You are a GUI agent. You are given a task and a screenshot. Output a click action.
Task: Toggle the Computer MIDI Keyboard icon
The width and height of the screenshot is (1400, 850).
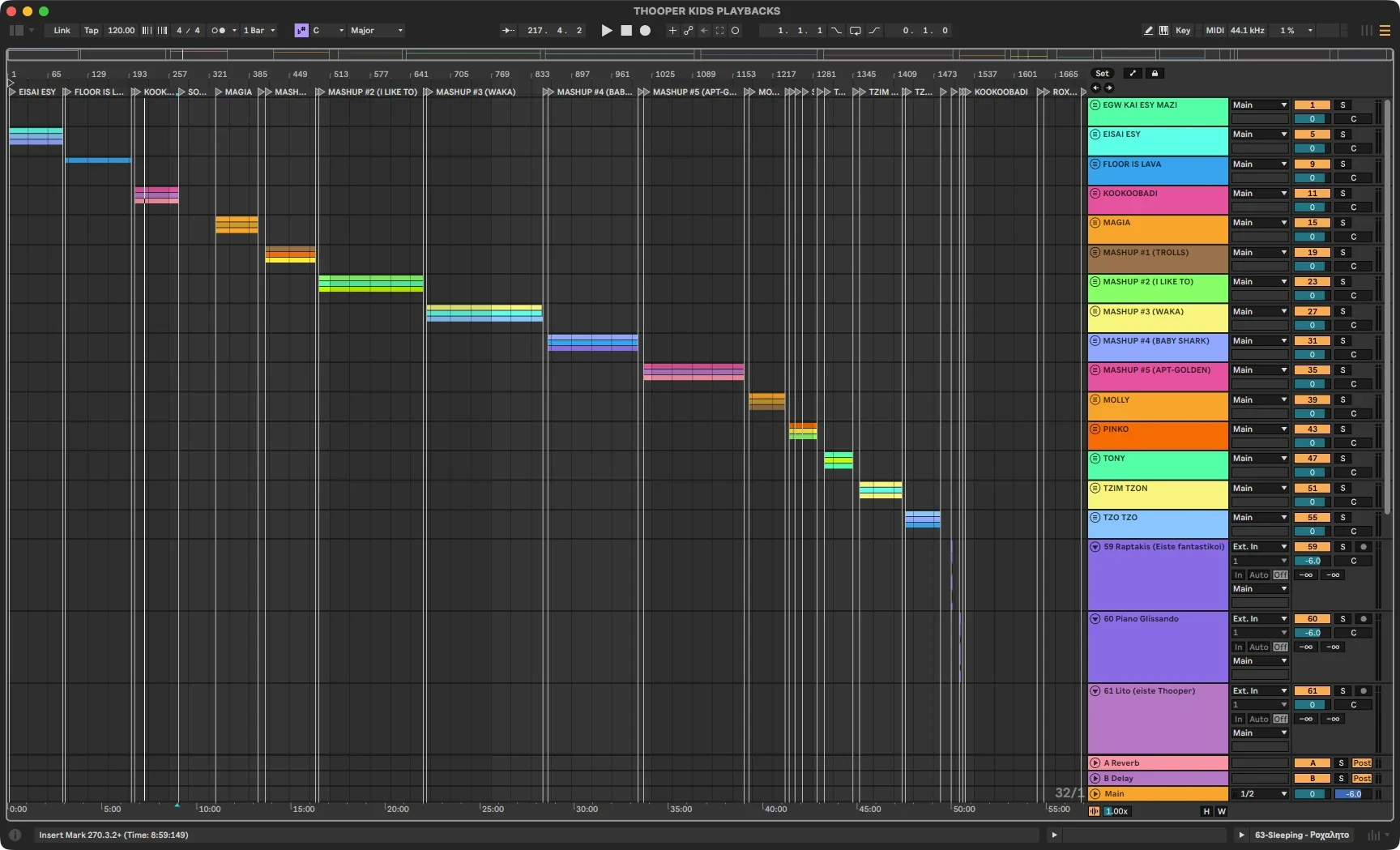[1163, 31]
